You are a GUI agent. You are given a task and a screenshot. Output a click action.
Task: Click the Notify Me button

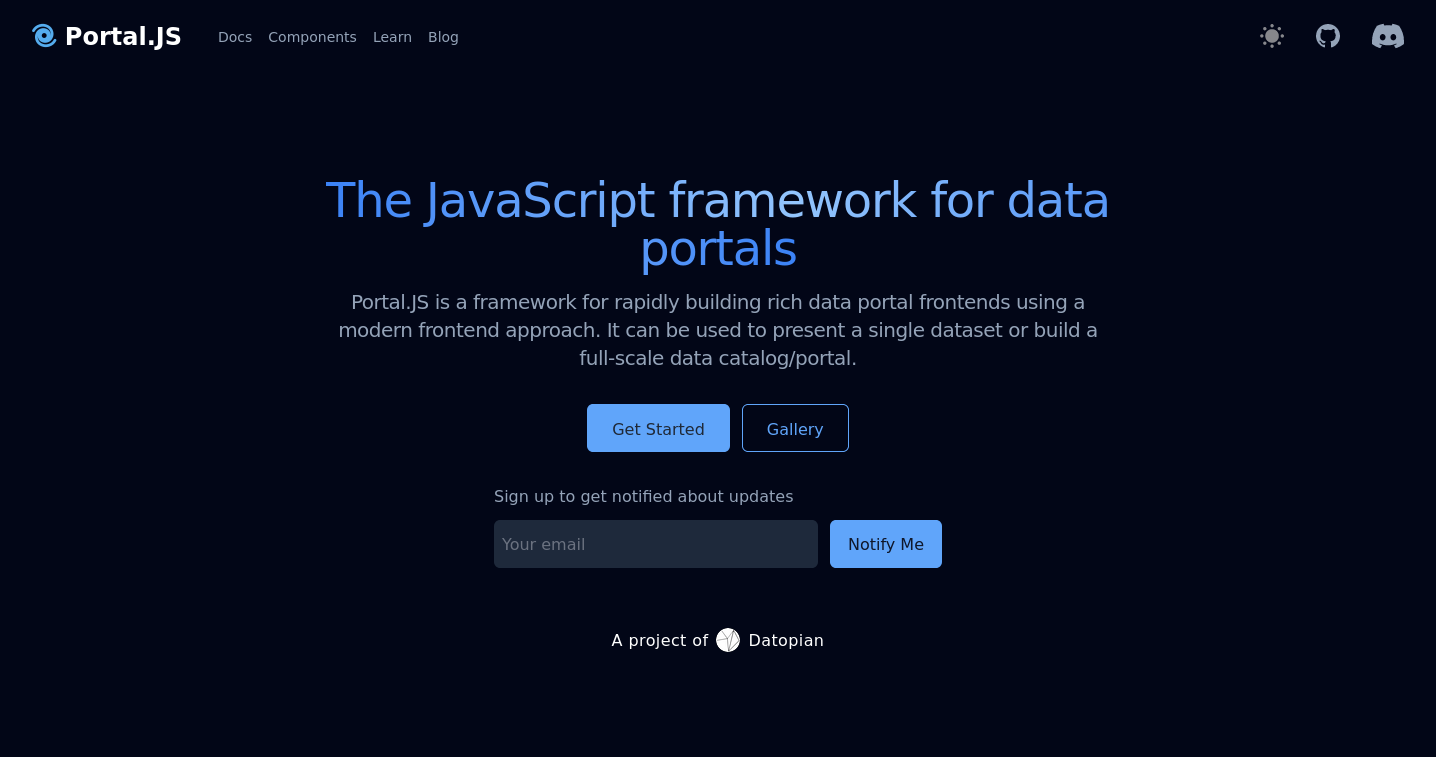[885, 544]
